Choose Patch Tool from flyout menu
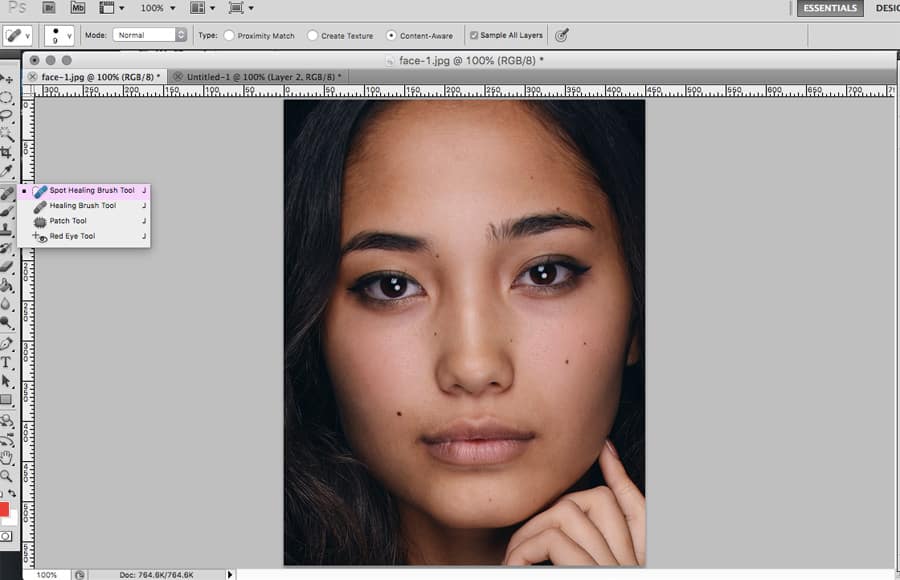The height and width of the screenshot is (580, 900). (x=68, y=221)
